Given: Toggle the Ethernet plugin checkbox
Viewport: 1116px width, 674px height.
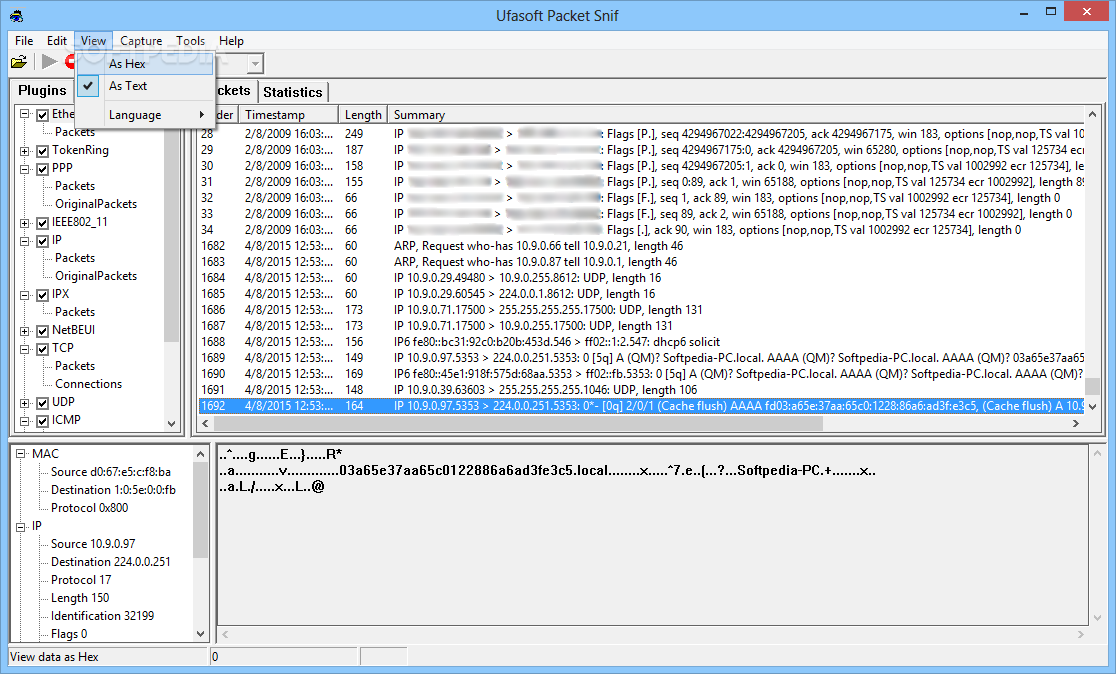Looking at the screenshot, I should pyautogui.click(x=43, y=115).
